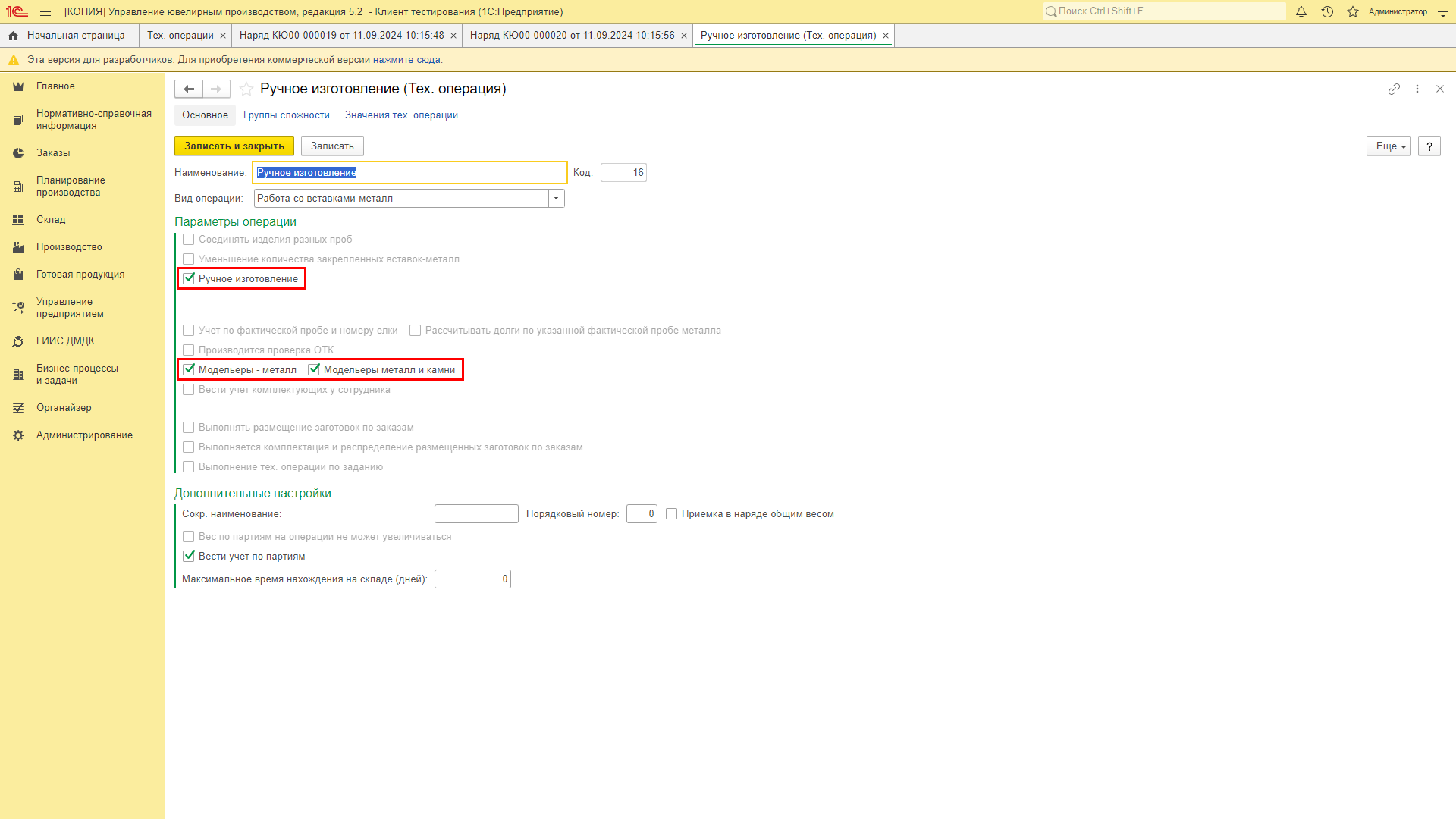This screenshot has height=819, width=1456.
Task: Open help with the ? button
Action: click(x=1429, y=146)
